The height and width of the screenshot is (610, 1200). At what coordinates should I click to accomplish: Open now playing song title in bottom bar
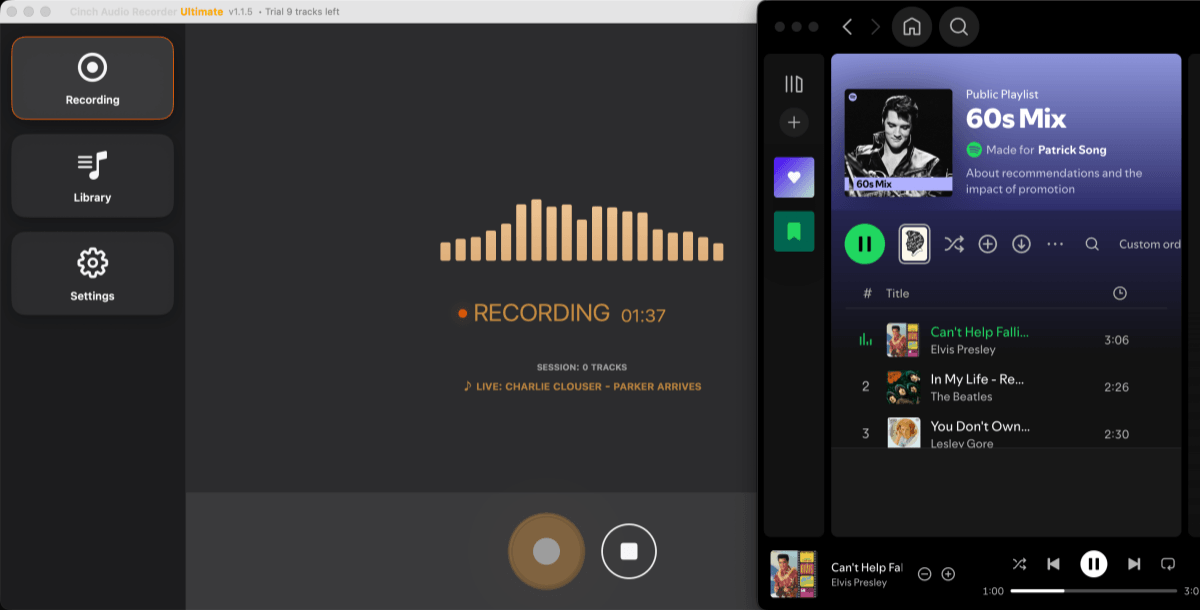867,567
